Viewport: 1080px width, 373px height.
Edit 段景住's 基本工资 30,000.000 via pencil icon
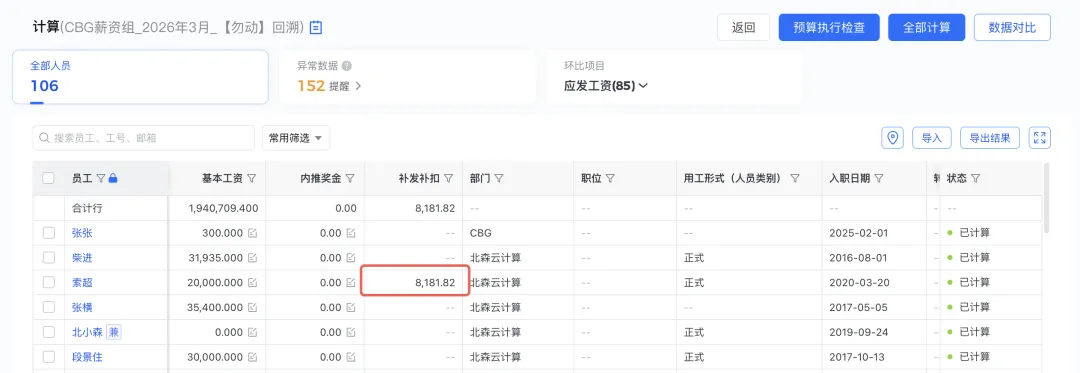(x=252, y=357)
